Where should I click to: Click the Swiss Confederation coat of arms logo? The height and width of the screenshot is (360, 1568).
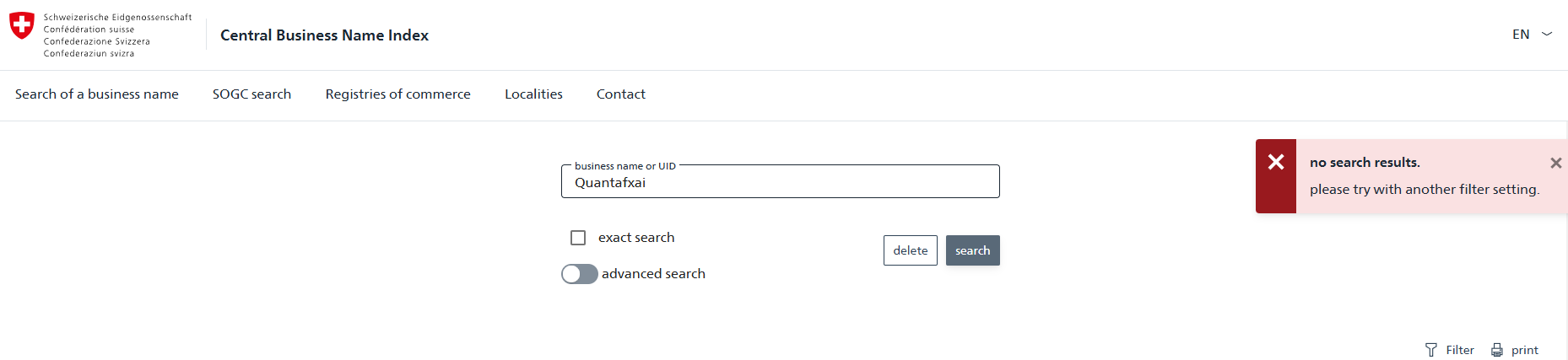click(22, 25)
